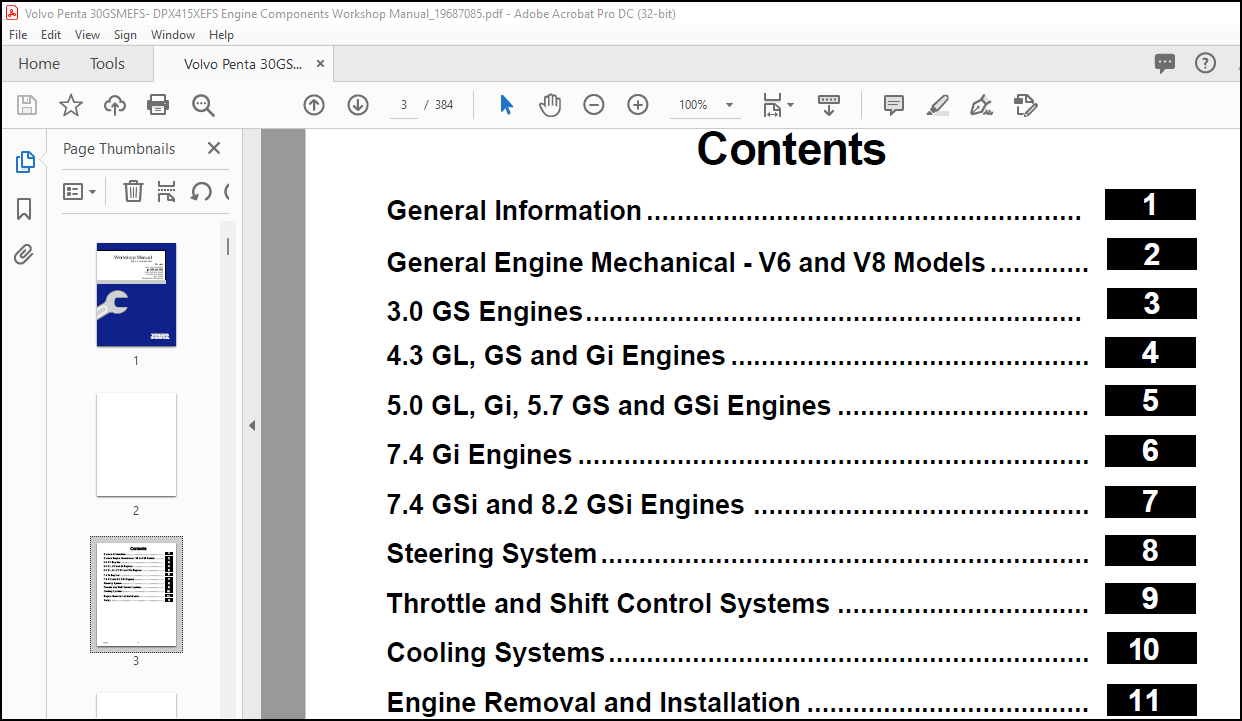Open the fit page options tool
The height and width of the screenshot is (721, 1242).
tap(777, 105)
